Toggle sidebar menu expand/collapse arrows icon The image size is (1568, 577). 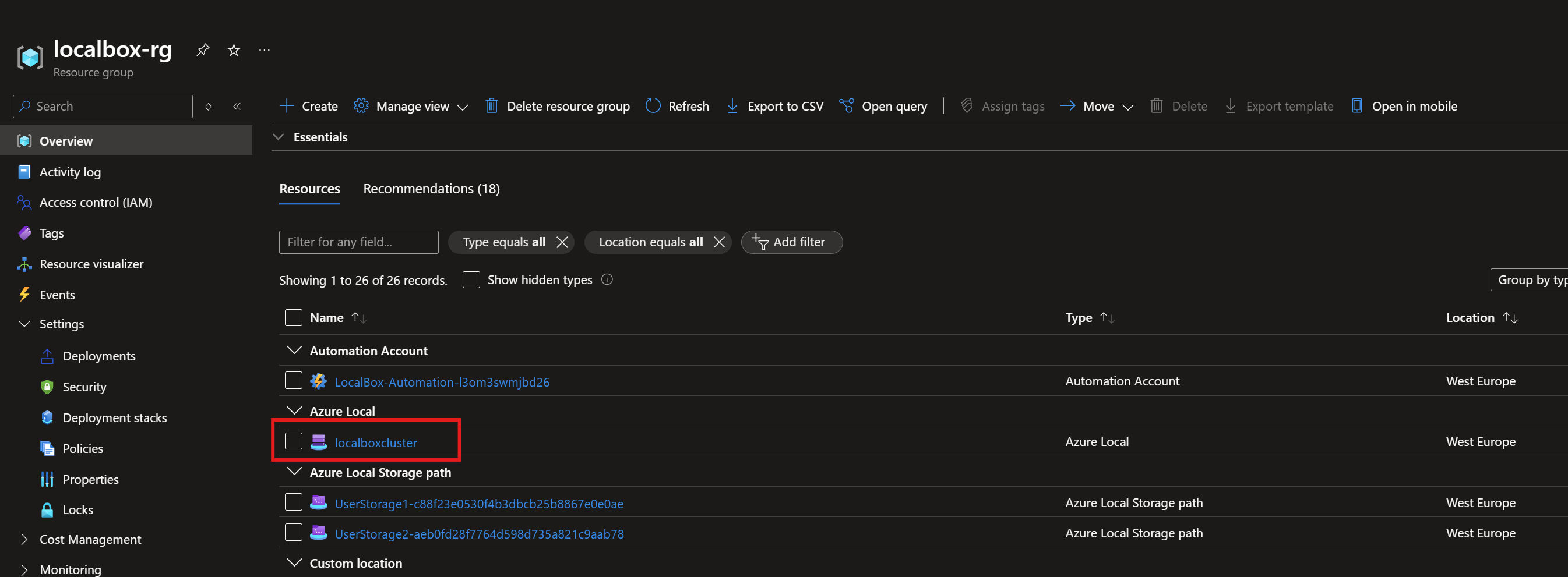208,107
